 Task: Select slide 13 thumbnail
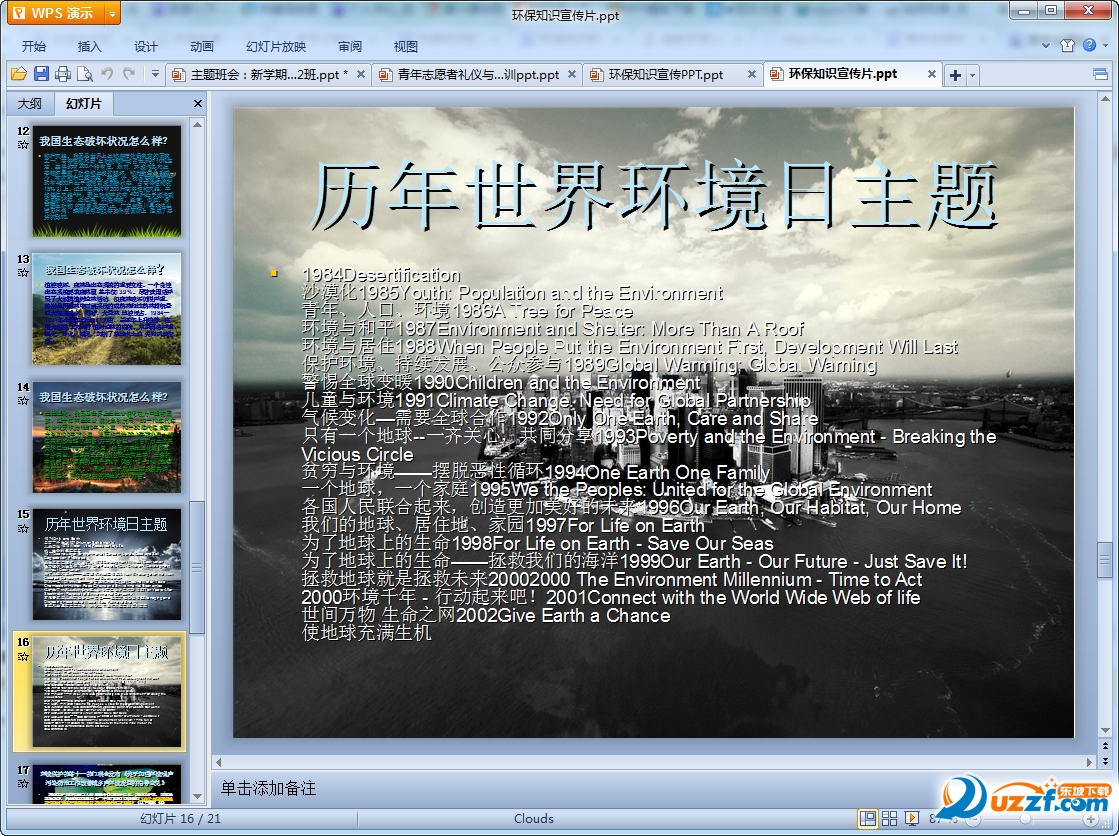pos(106,308)
